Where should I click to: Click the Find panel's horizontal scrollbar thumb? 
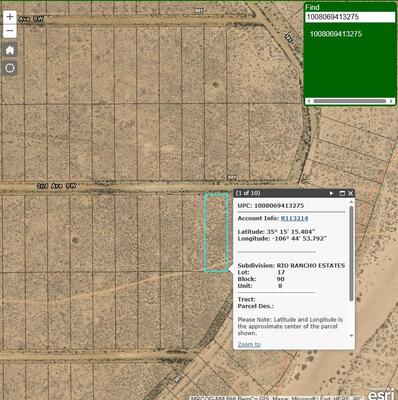(x=350, y=101)
